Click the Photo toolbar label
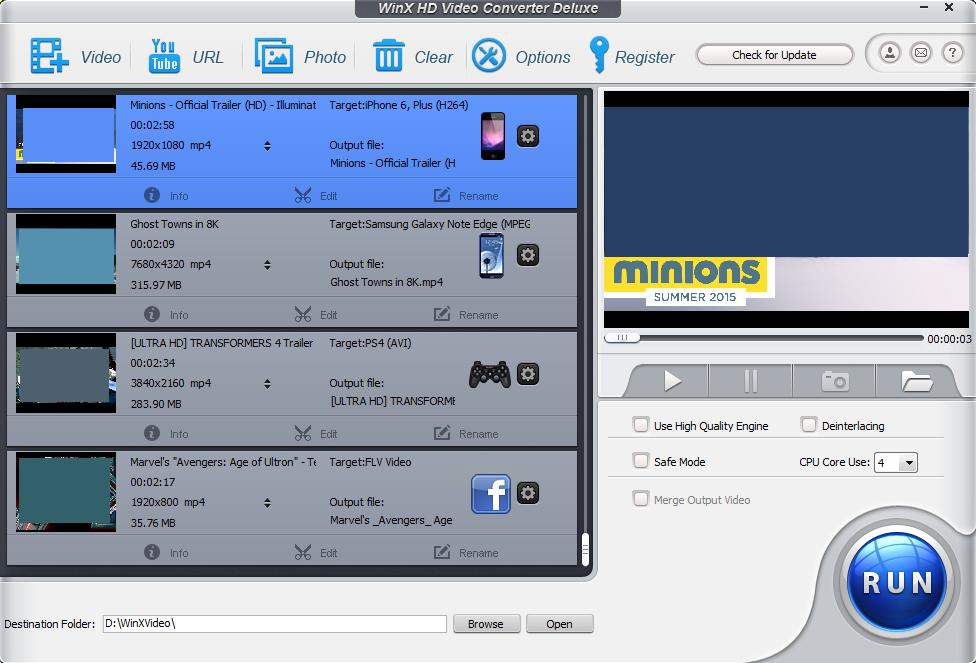The height and width of the screenshot is (663, 976). [x=325, y=57]
